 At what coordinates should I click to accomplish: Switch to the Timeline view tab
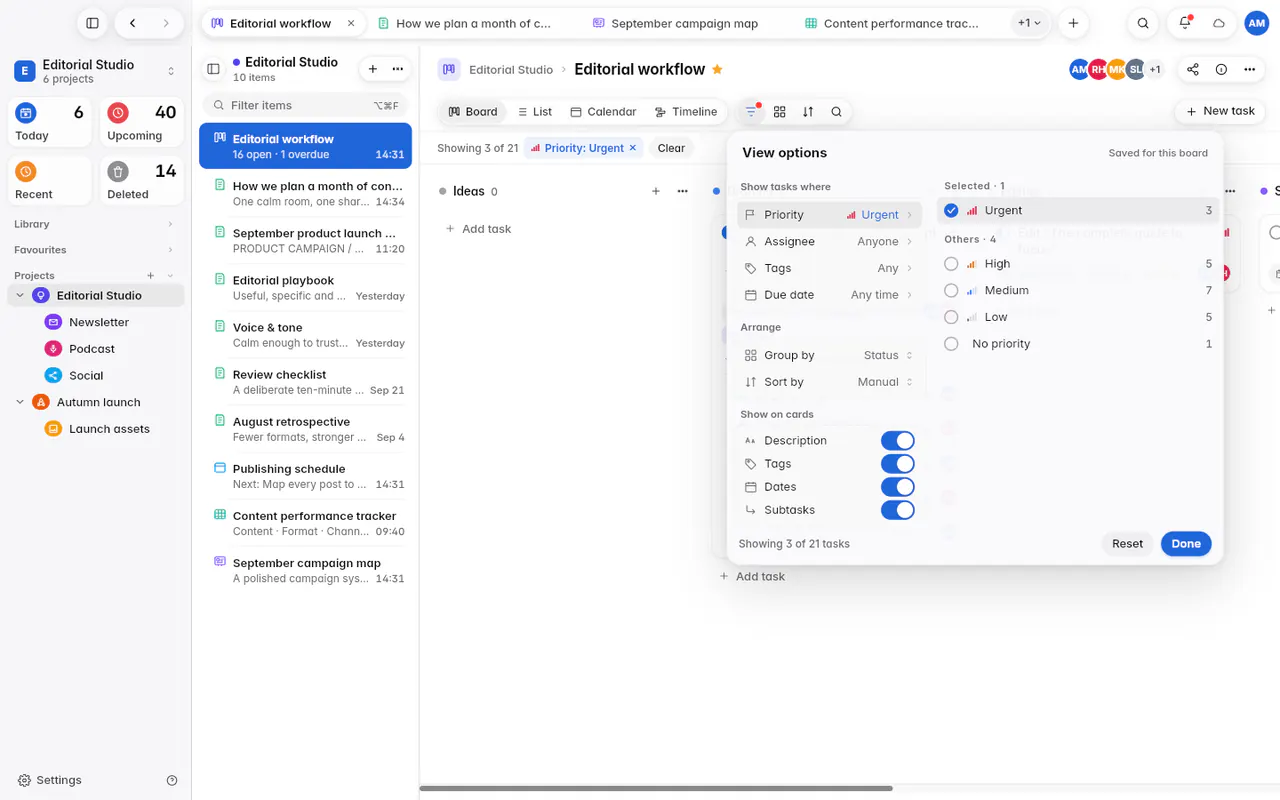tap(685, 112)
